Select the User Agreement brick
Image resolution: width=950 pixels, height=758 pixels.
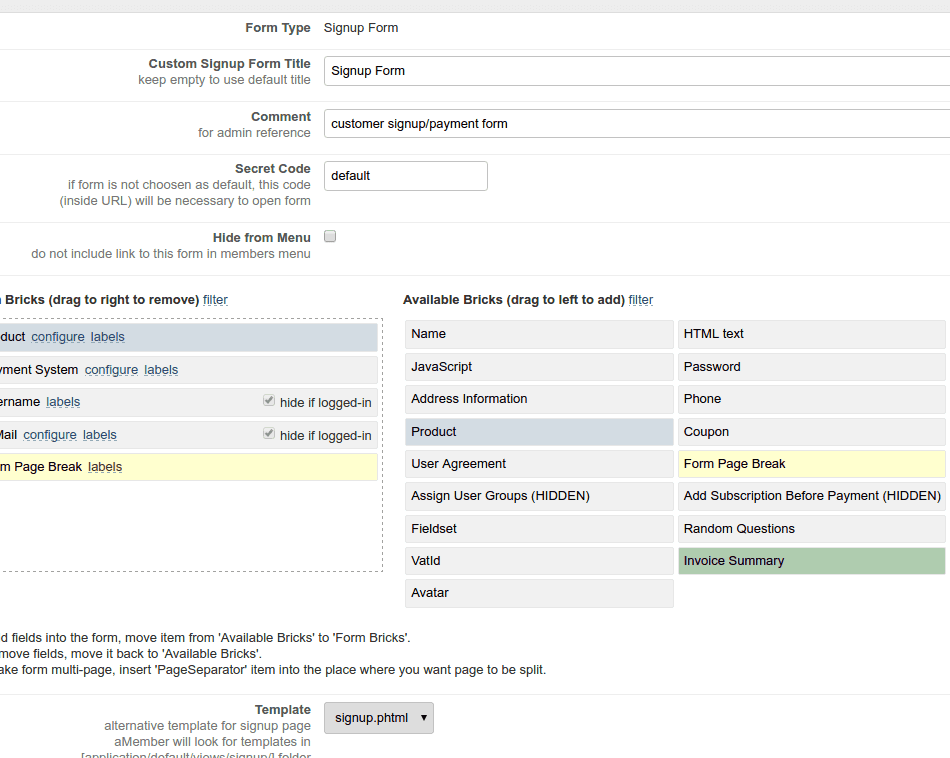click(539, 464)
